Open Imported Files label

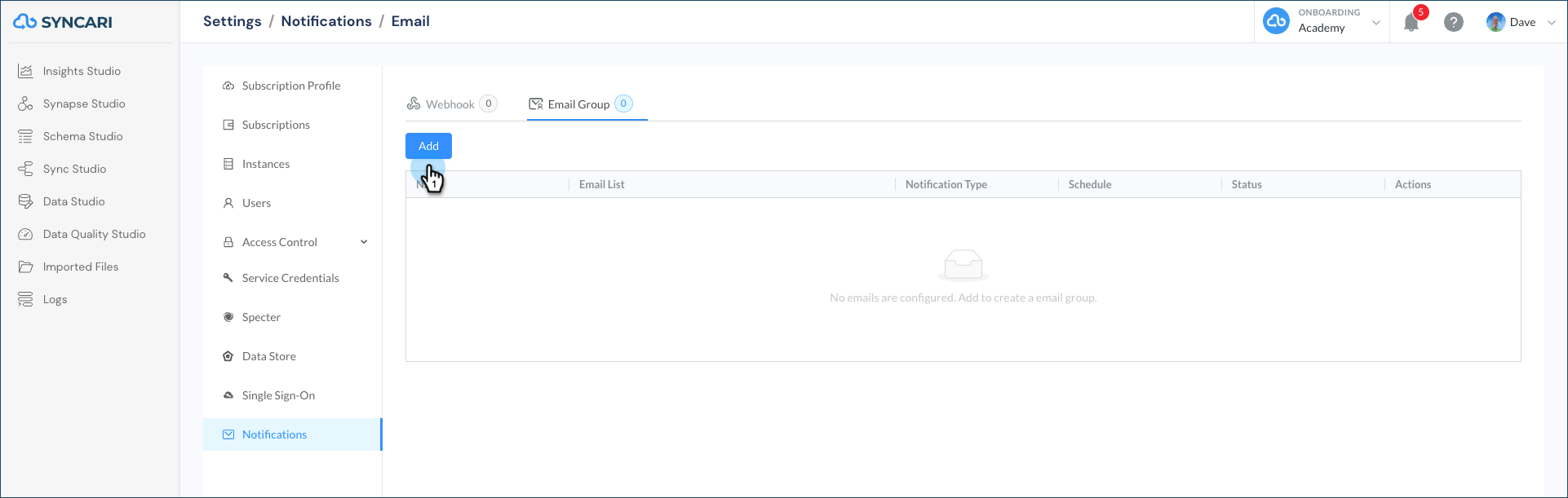click(81, 267)
